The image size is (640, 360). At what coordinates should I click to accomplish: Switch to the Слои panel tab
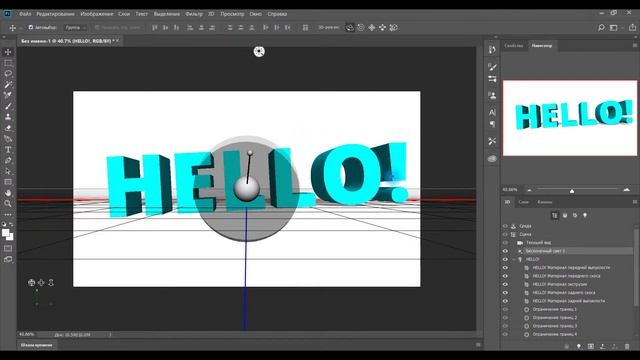coord(523,202)
